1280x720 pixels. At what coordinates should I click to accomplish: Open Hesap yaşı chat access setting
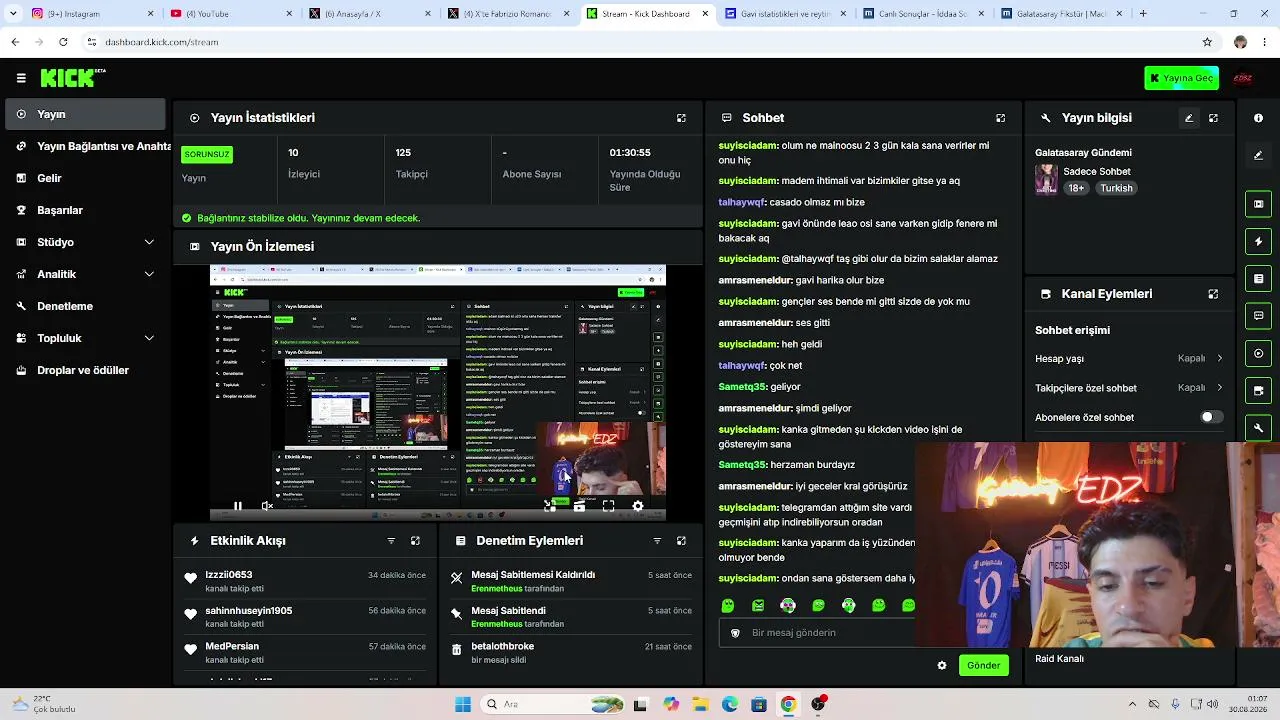tap(1129, 358)
